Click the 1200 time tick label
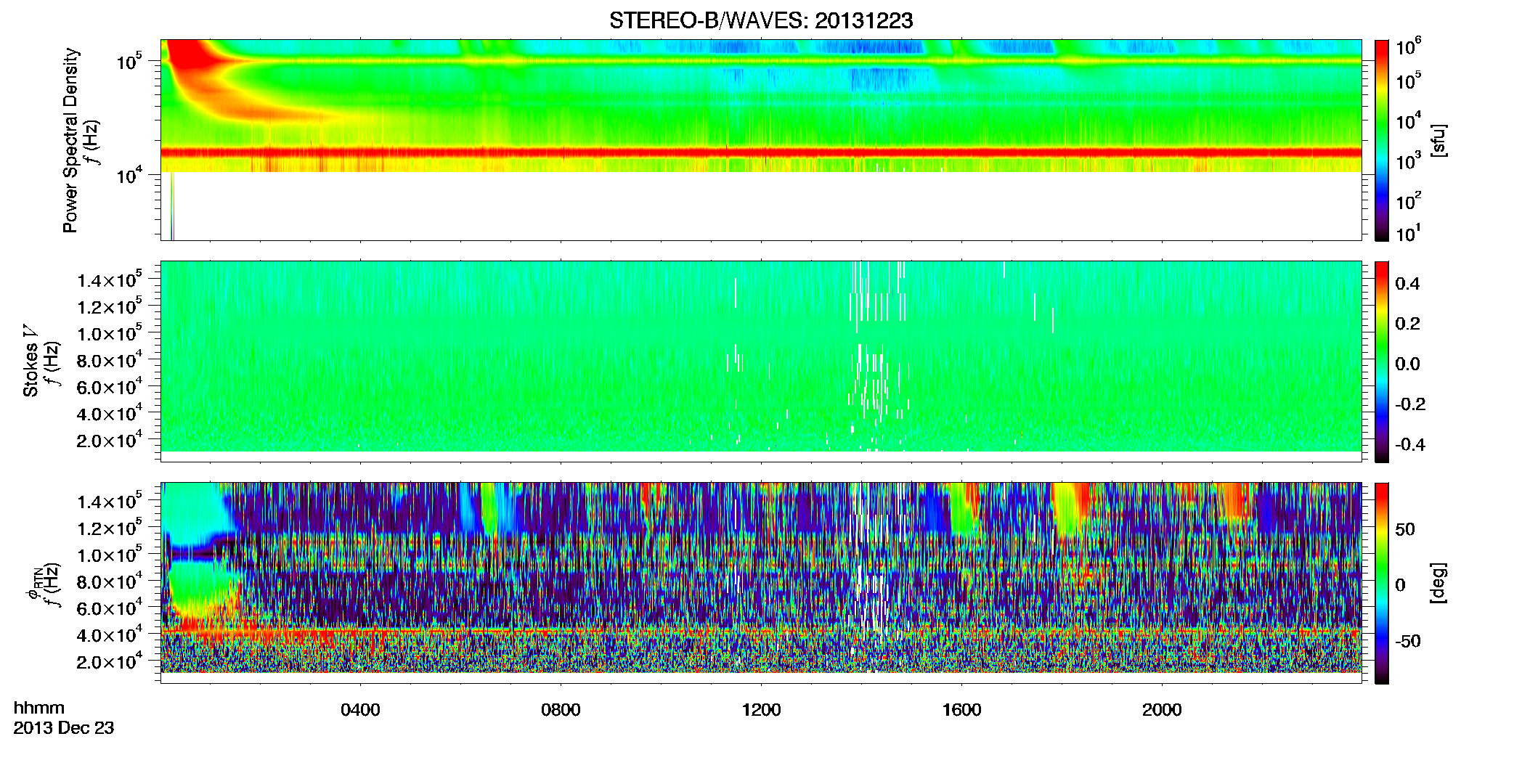This screenshot has height=784, width=1522. click(x=761, y=710)
